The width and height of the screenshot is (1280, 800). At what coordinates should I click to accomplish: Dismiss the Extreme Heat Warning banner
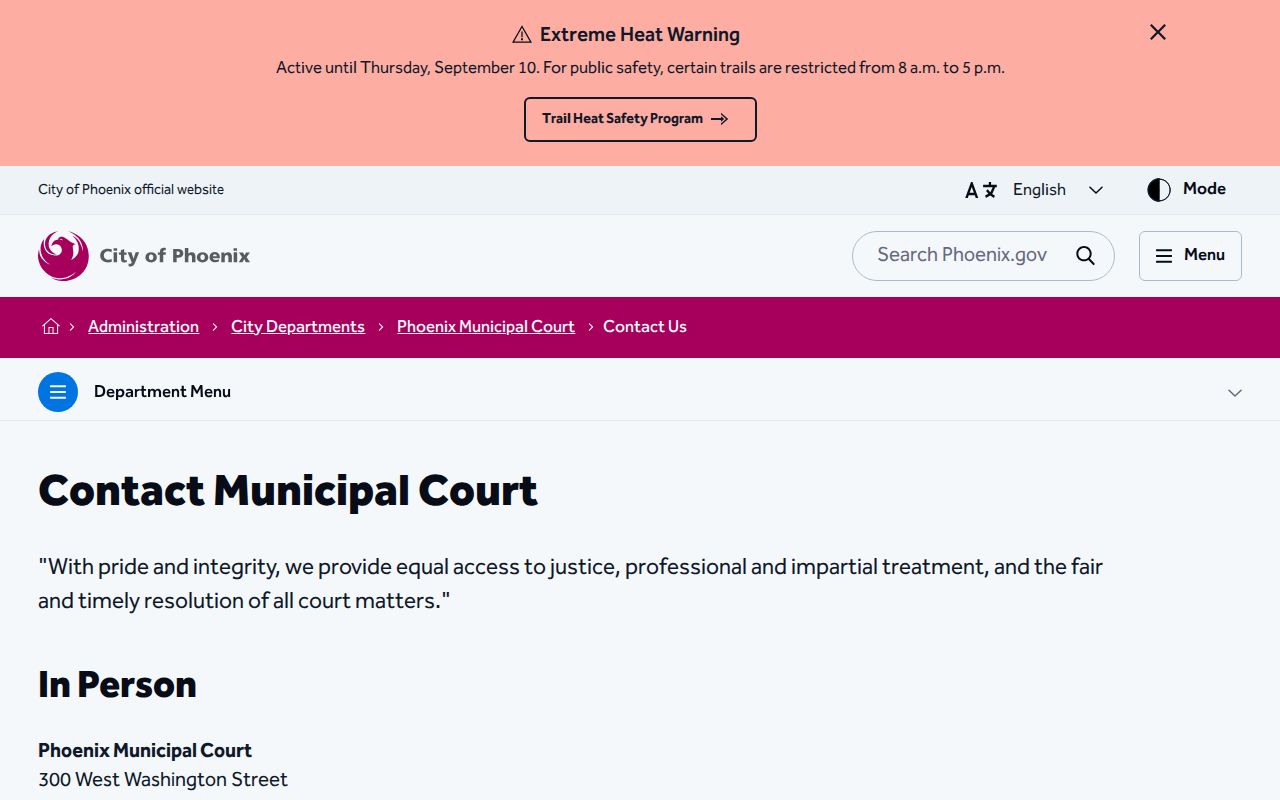tap(1158, 32)
